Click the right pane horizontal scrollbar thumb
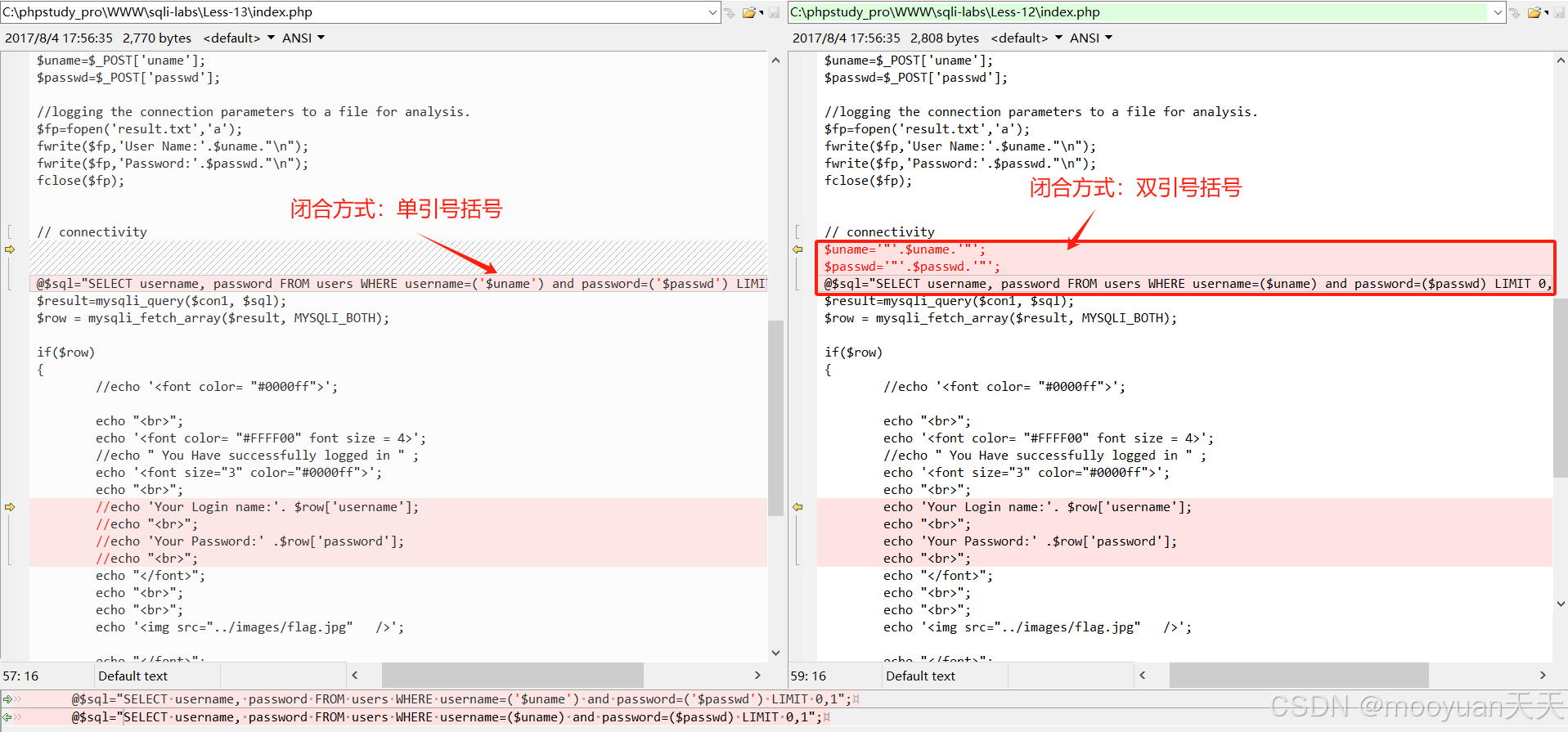Viewport: 1568px width, 732px height. click(x=1299, y=676)
